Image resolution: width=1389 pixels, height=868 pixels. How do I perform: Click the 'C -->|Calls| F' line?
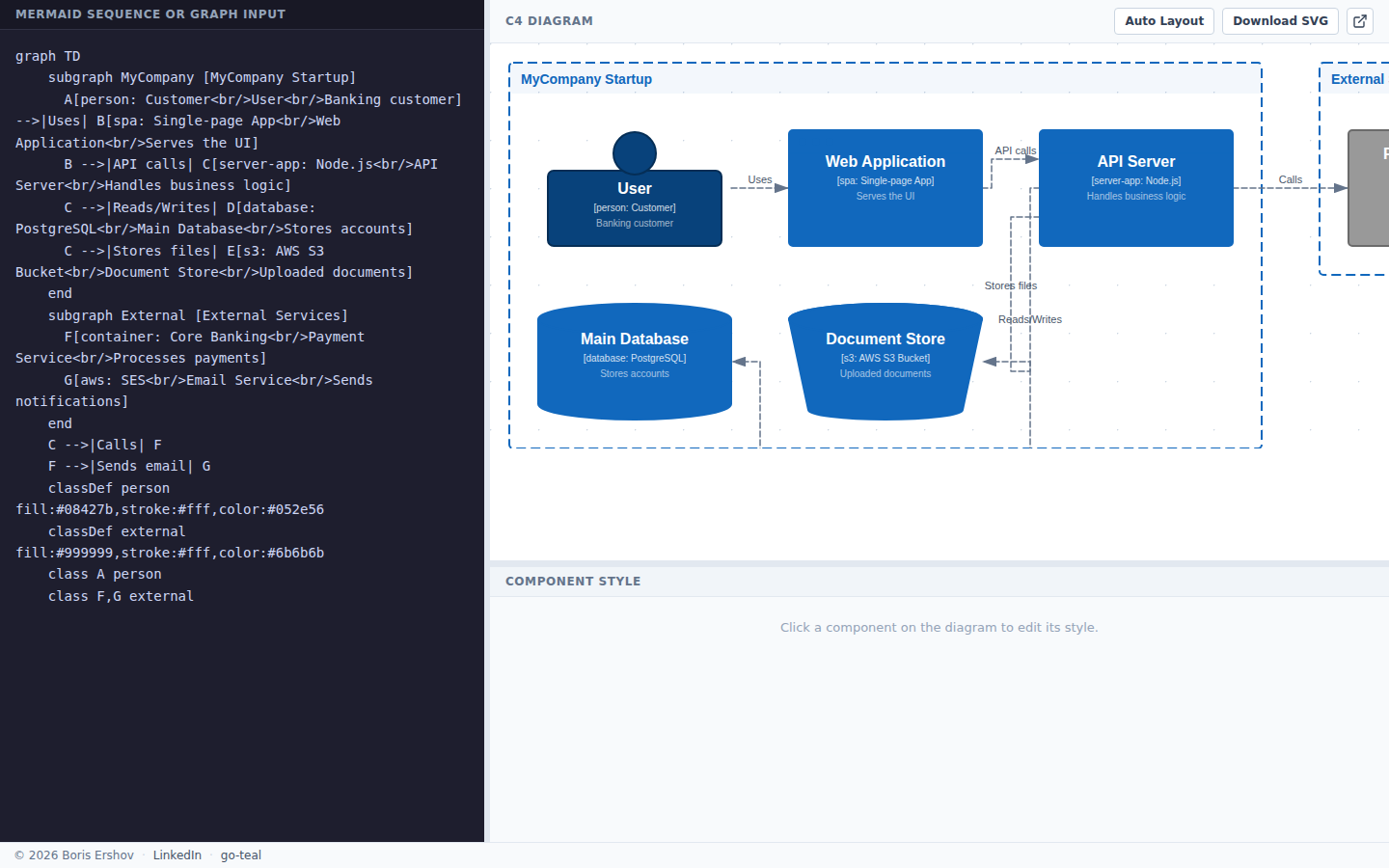point(105,445)
